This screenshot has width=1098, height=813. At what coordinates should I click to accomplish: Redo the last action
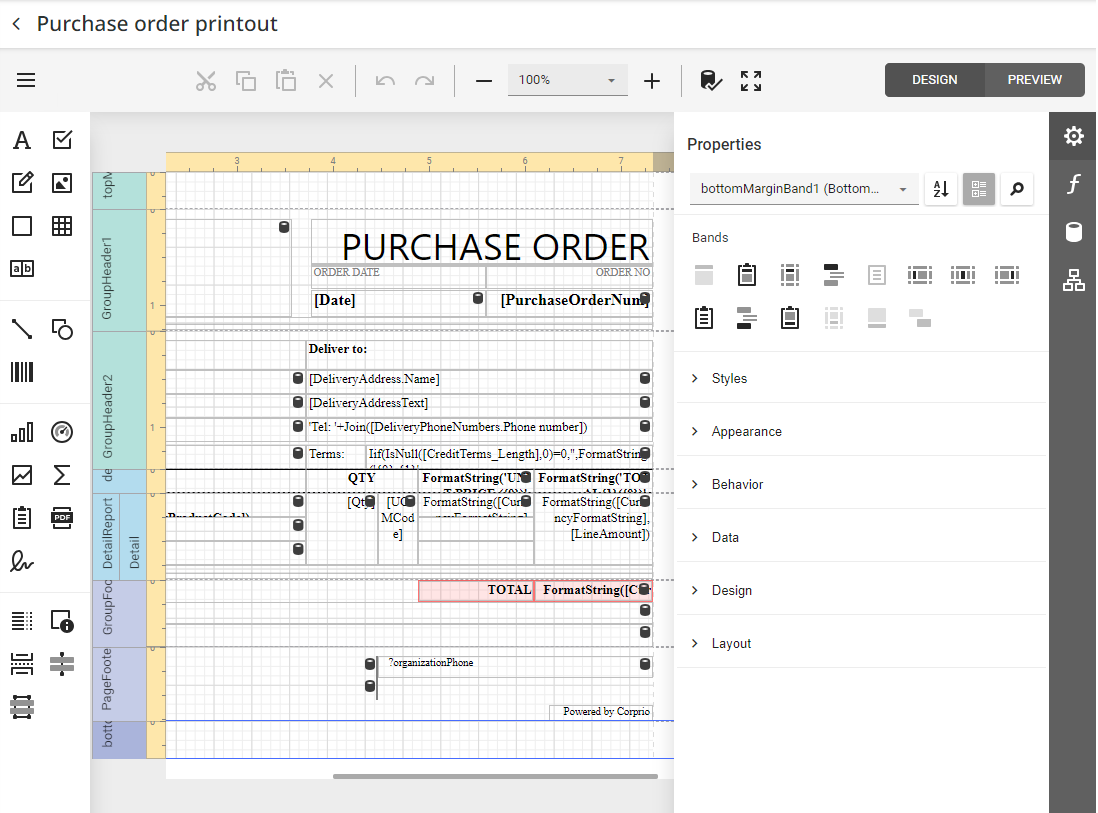tap(424, 81)
